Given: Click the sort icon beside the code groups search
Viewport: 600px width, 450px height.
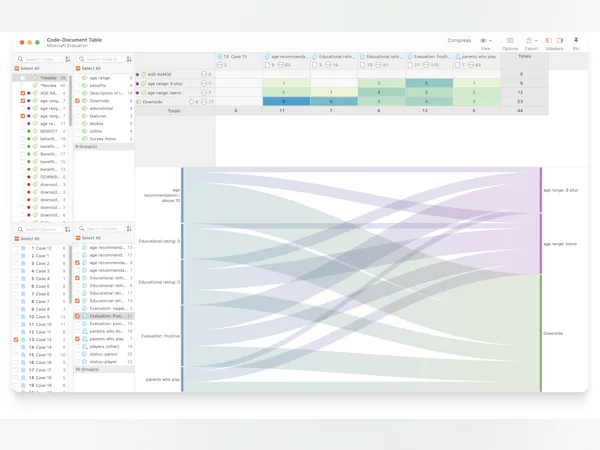Looking at the screenshot, I should [129, 59].
